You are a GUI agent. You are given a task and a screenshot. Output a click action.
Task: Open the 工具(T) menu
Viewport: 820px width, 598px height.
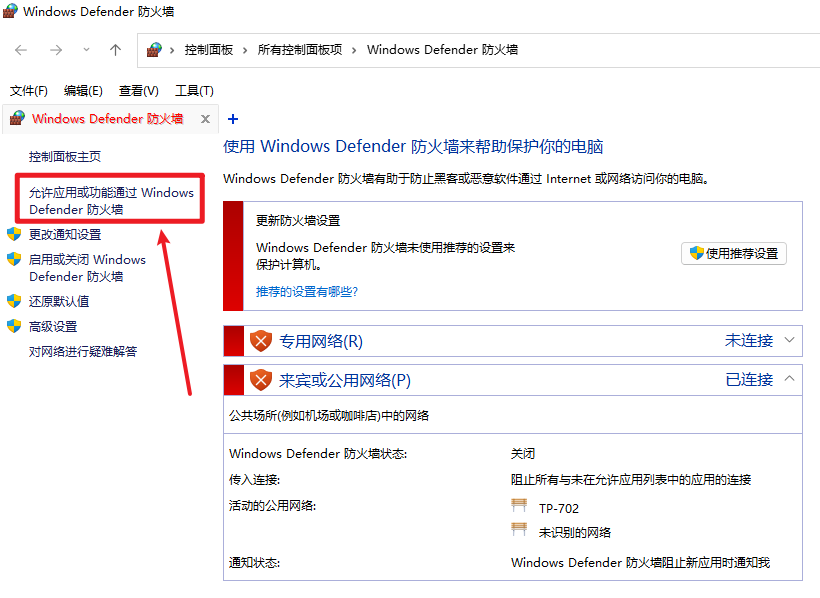[194, 91]
